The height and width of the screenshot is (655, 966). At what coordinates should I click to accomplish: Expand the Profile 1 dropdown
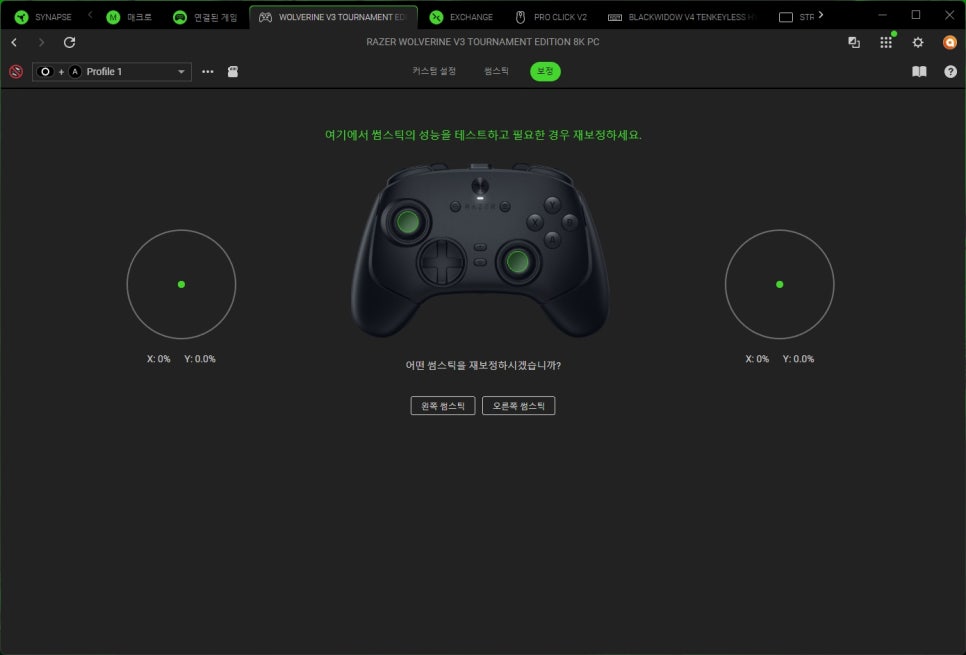(x=112, y=71)
